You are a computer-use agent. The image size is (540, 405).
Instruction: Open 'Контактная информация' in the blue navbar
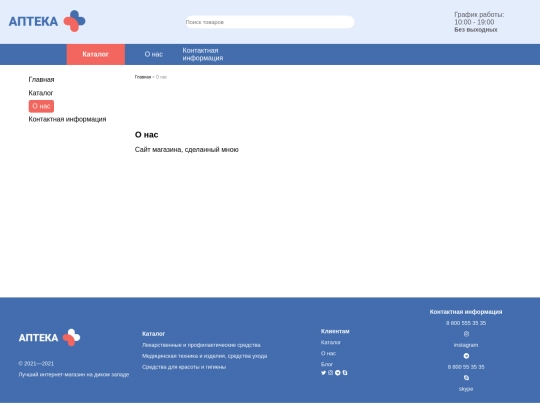point(203,54)
